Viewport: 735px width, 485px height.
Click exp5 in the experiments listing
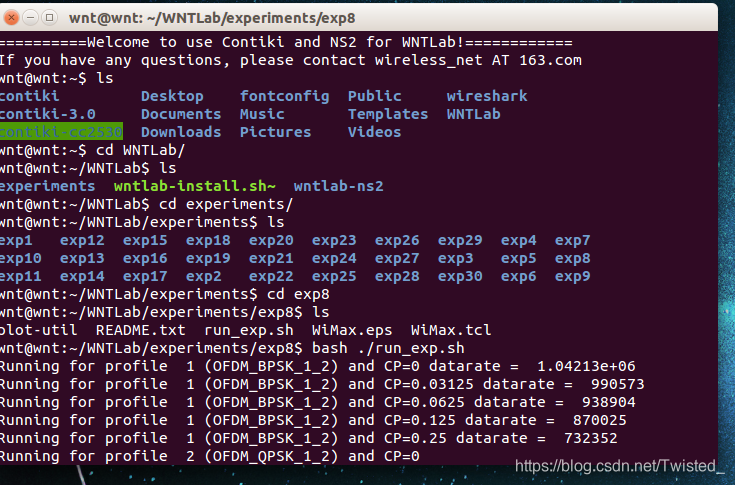click(518, 259)
